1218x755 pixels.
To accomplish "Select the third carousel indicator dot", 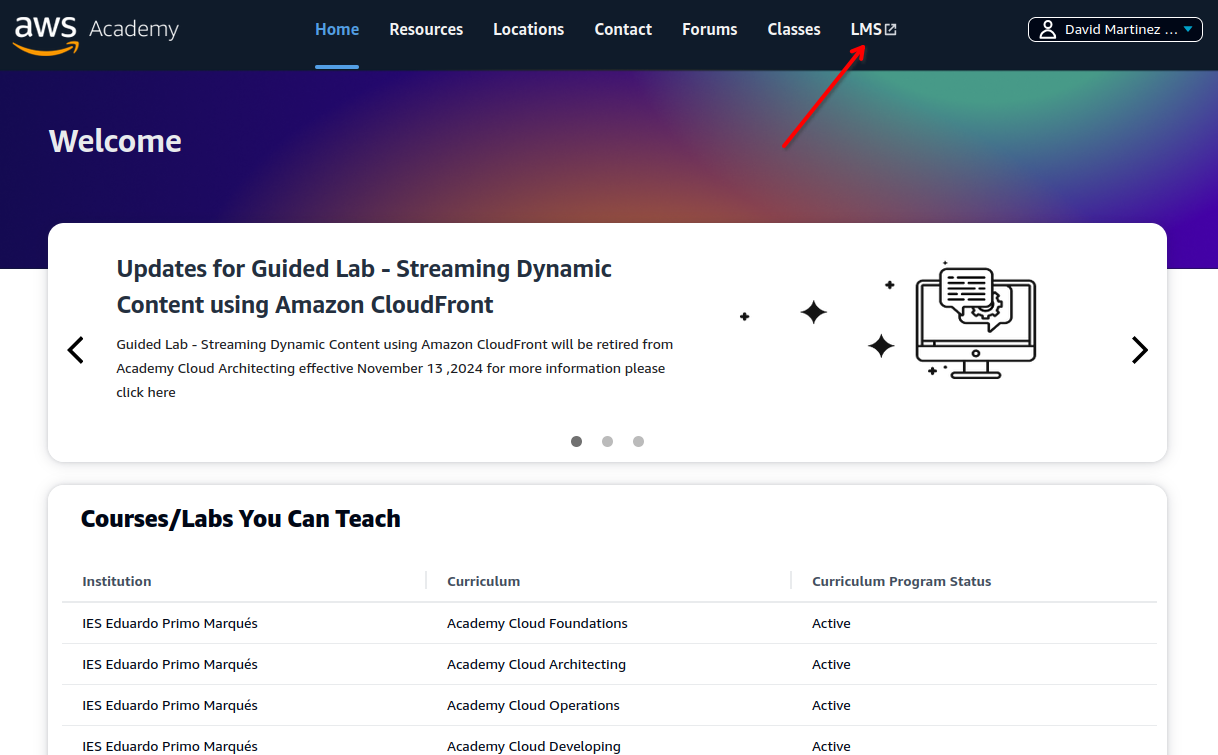I will (x=638, y=441).
